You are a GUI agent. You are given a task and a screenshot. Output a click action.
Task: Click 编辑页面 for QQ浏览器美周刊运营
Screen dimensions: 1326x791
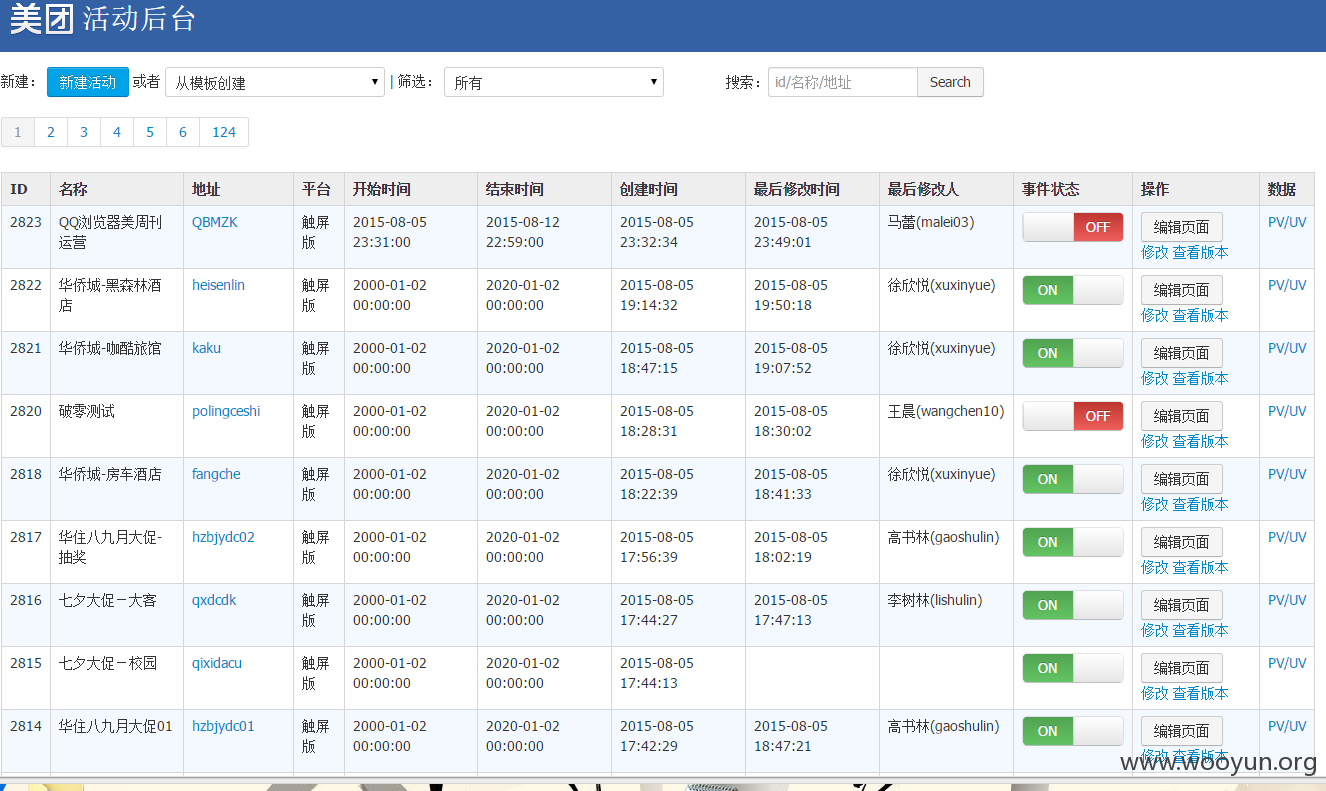(1182, 227)
